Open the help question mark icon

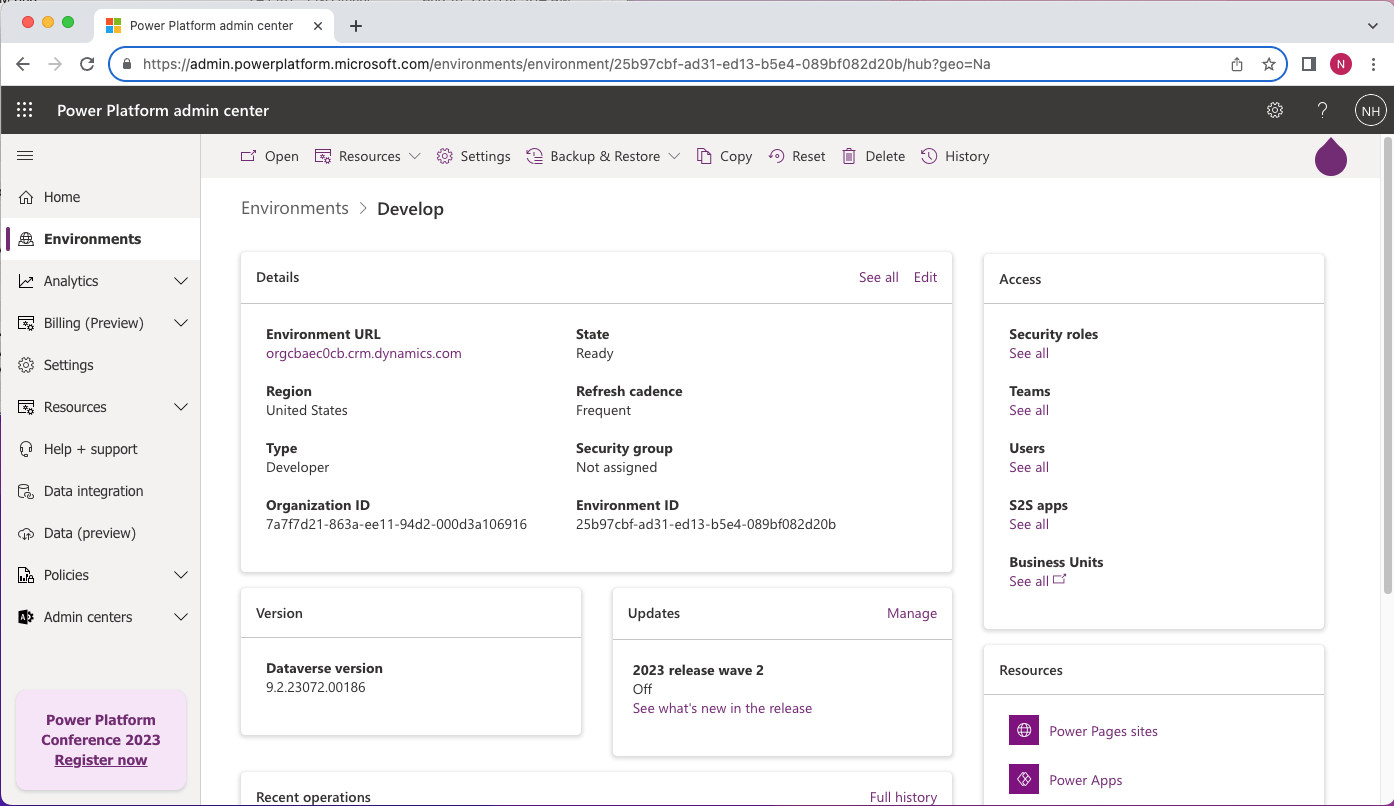click(1322, 111)
